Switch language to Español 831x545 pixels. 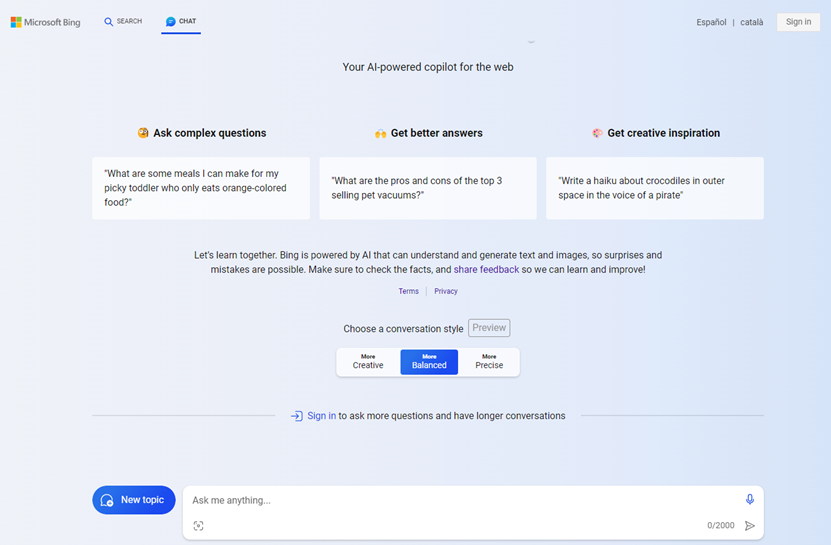pos(711,22)
